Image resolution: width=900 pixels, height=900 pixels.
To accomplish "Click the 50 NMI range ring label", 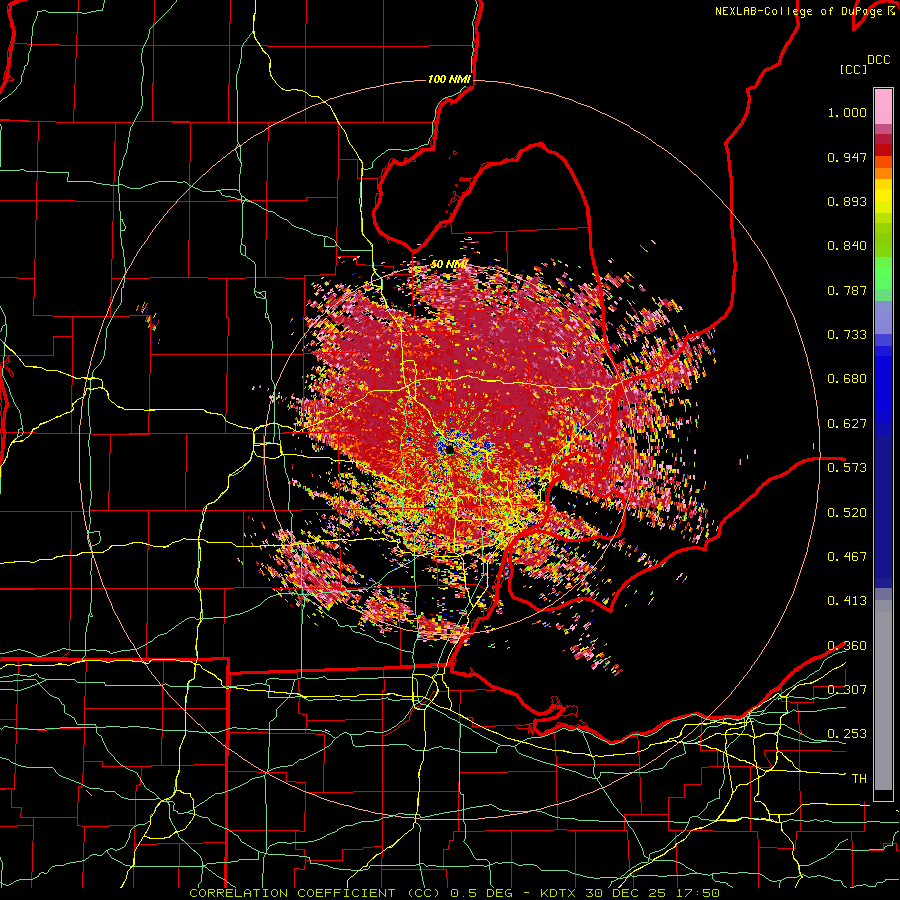I will [449, 264].
